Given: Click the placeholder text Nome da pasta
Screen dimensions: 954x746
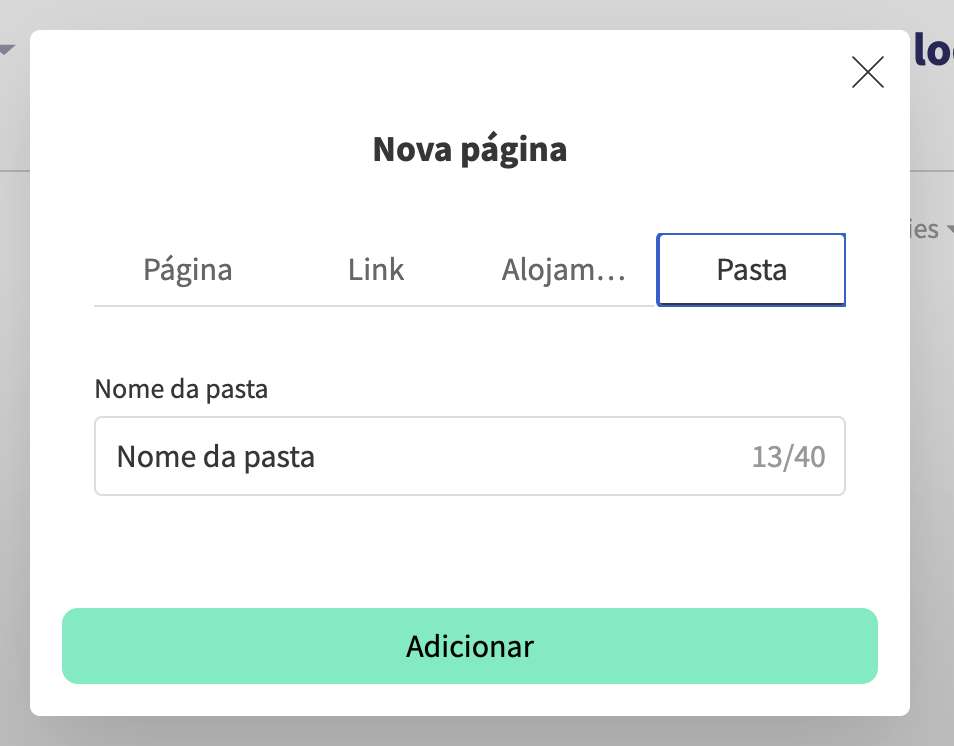Looking at the screenshot, I should pos(216,456).
